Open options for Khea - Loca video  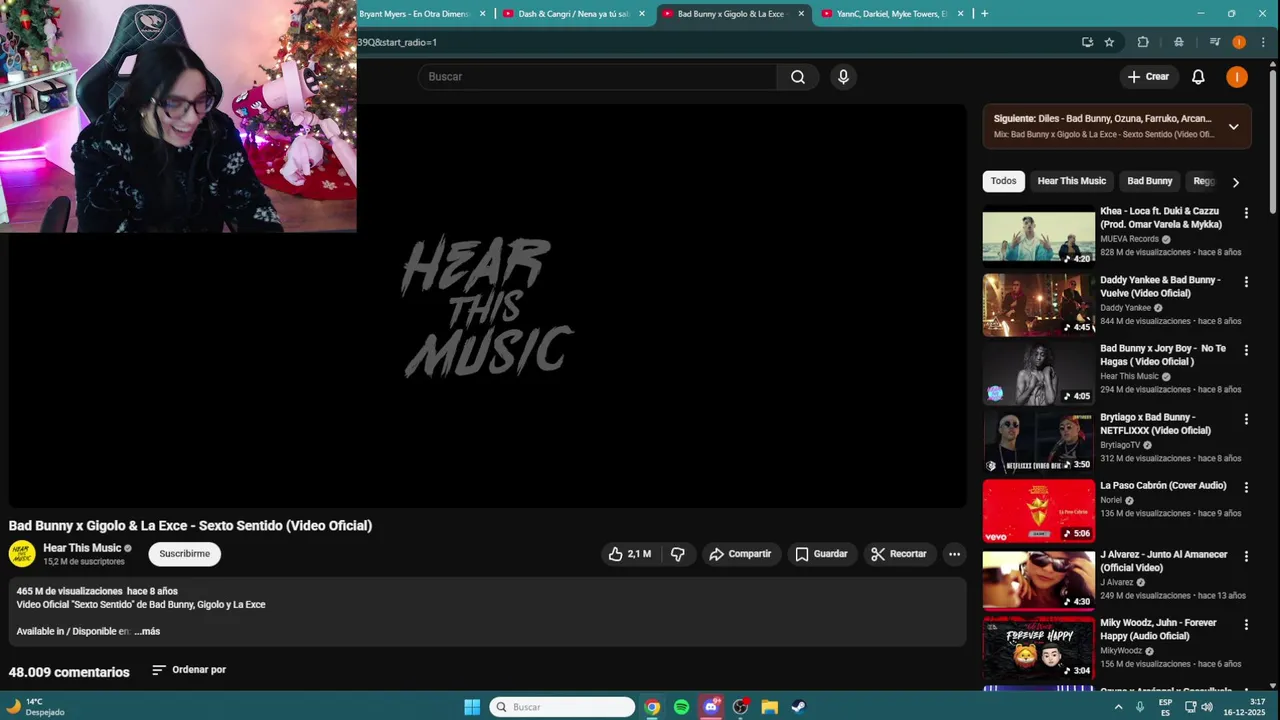1246,213
